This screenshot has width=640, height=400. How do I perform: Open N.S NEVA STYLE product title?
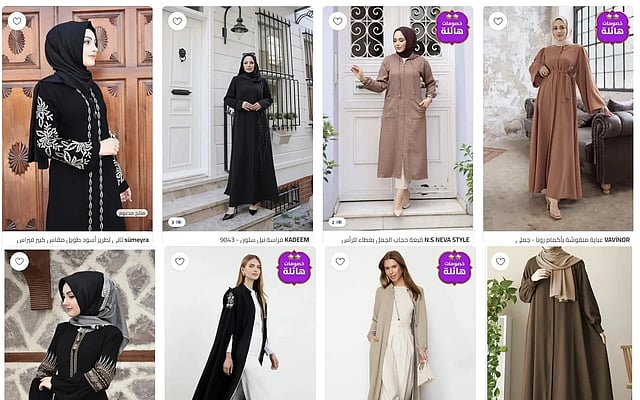[x=405, y=240]
